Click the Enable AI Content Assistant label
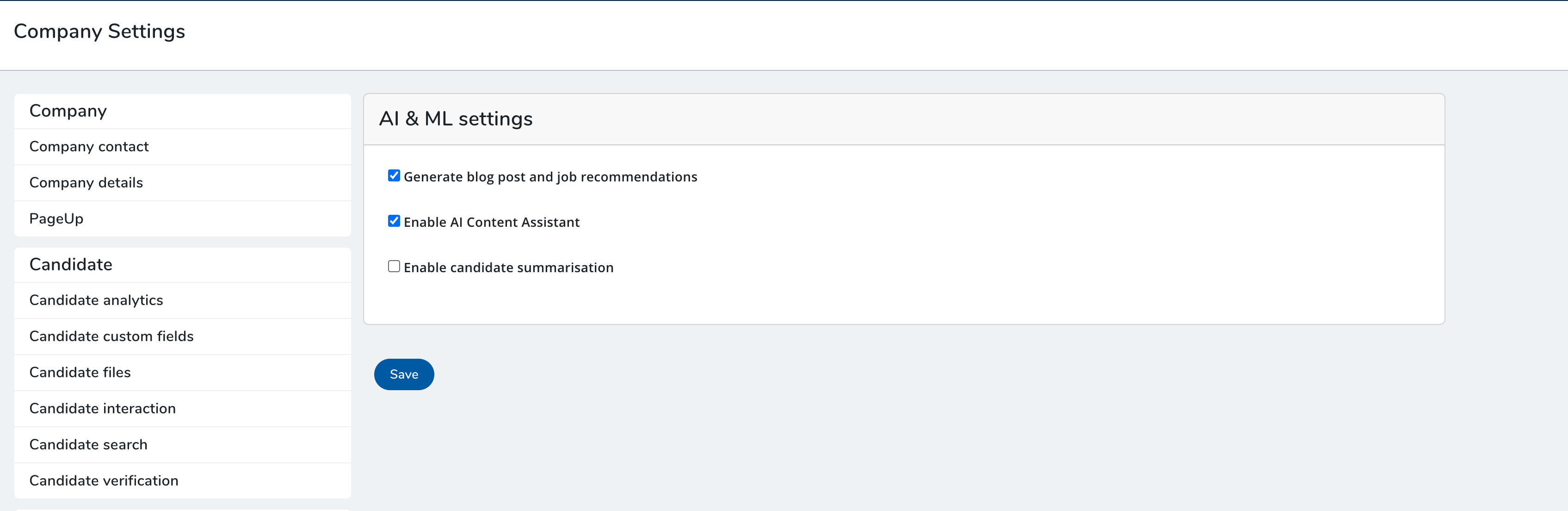The height and width of the screenshot is (511, 1568). tap(491, 222)
